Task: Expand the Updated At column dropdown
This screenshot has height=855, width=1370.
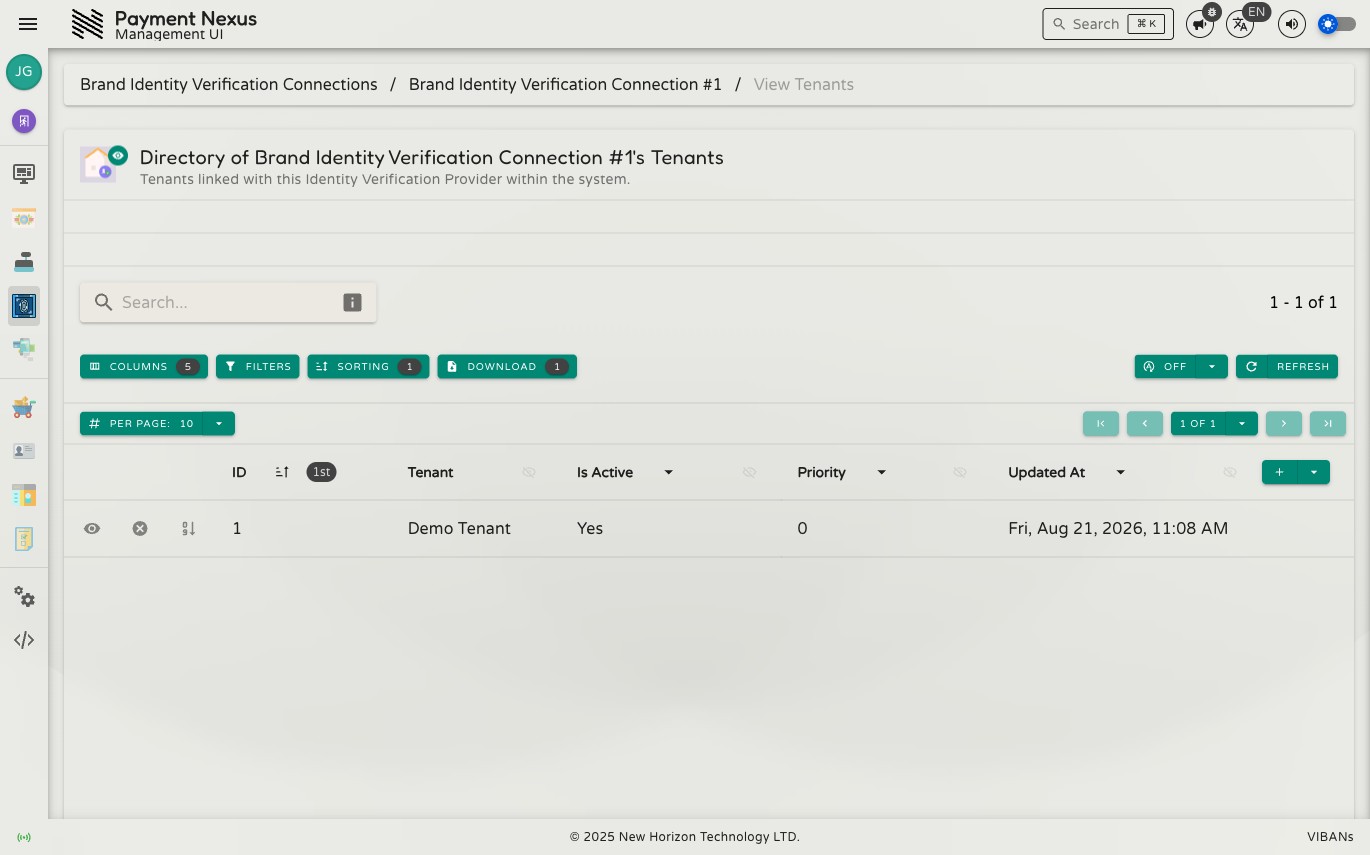Action: pos(1120,472)
